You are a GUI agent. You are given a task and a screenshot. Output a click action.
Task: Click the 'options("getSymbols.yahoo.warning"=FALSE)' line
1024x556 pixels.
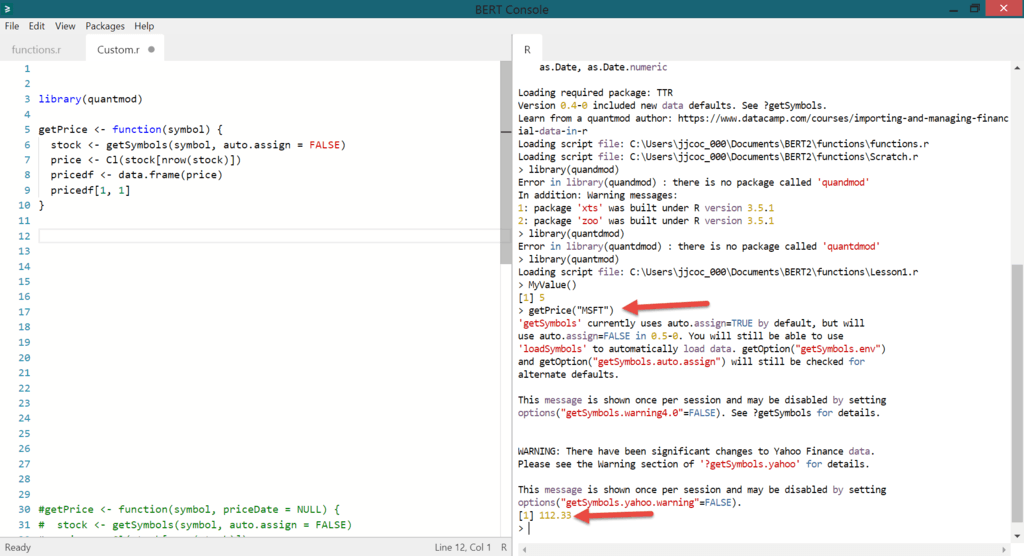point(630,502)
